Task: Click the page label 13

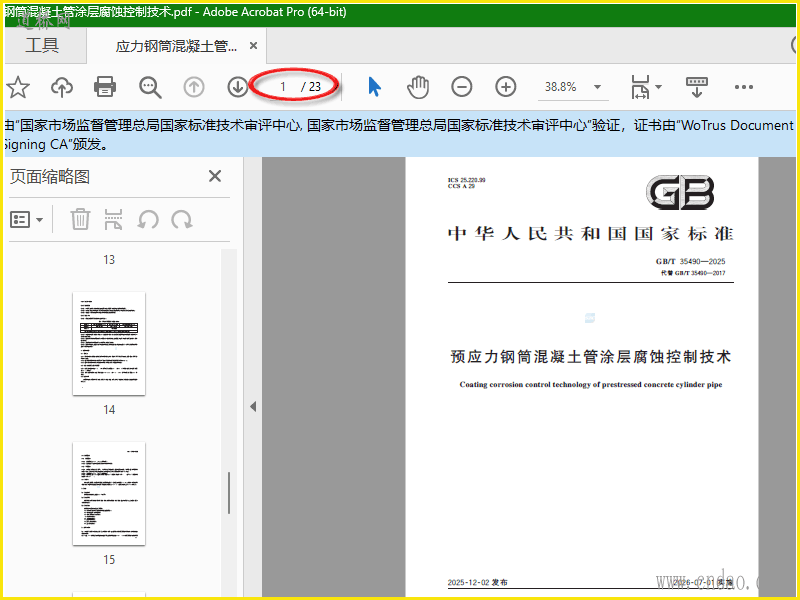Action: pos(109,260)
